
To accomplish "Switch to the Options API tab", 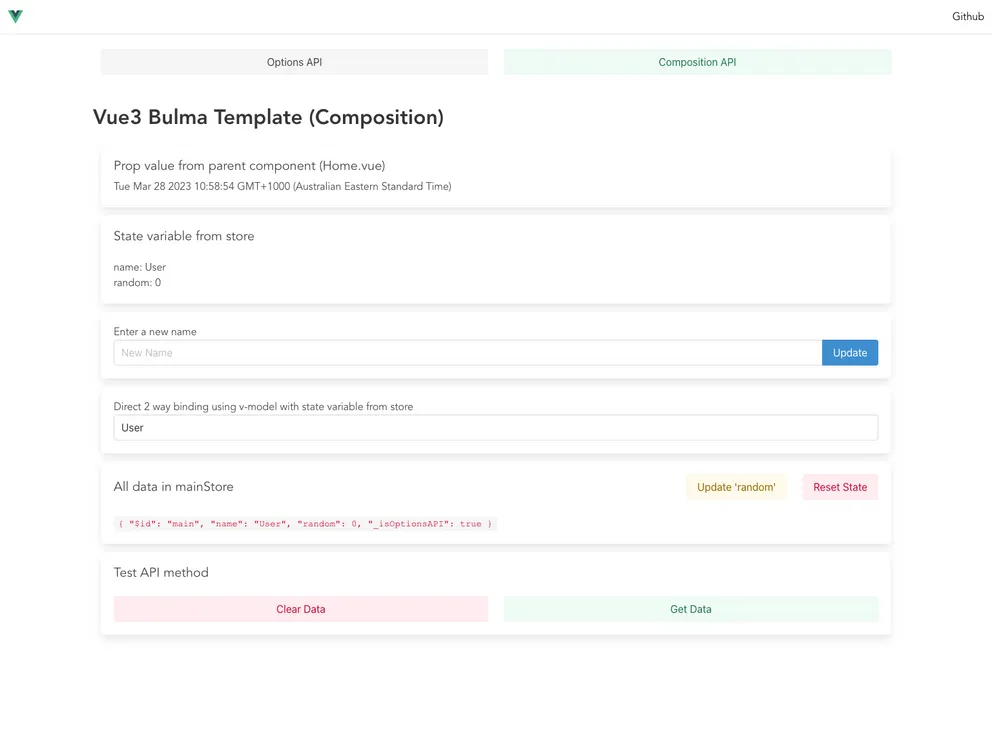I will 293,61.
